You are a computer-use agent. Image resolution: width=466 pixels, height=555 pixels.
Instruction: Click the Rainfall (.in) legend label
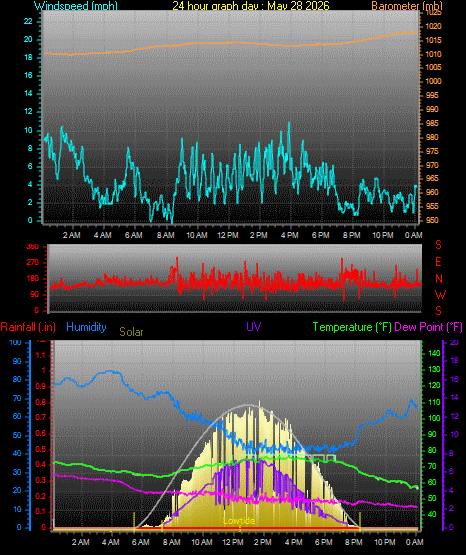click(28, 327)
